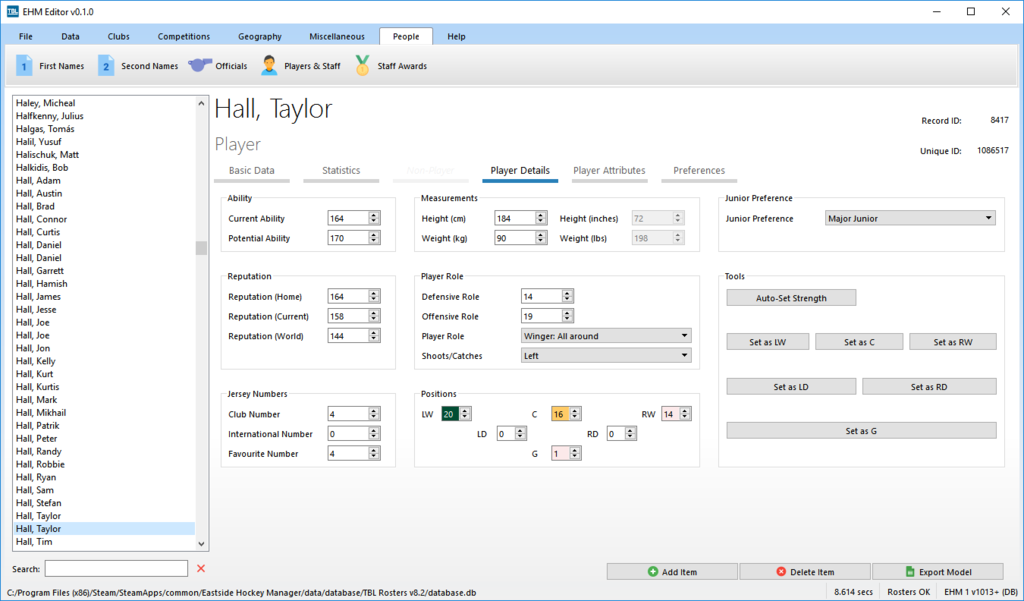Image resolution: width=1024 pixels, height=601 pixels.
Task: Click the Reputation (Home) value field
Action: (348, 297)
